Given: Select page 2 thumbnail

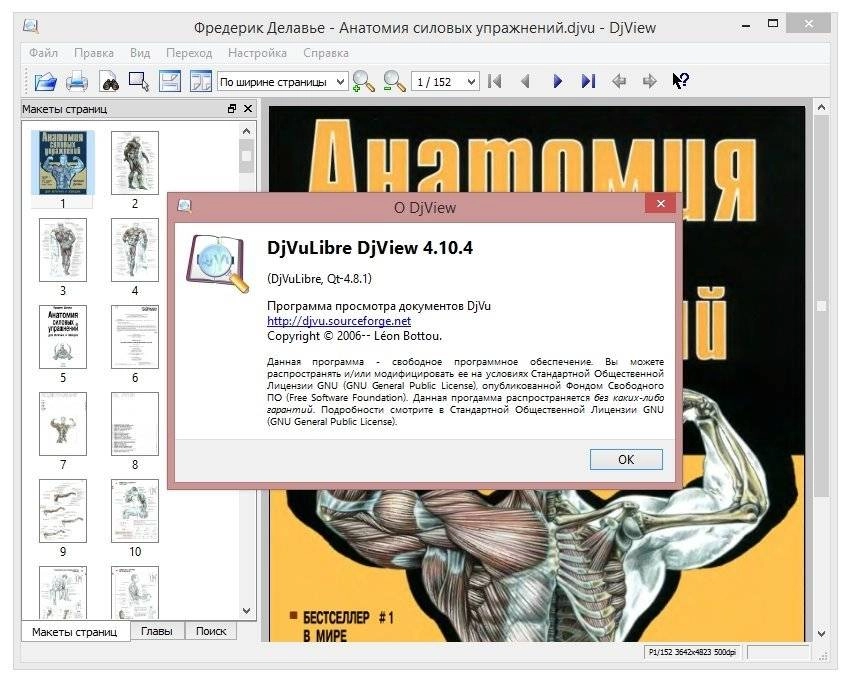Looking at the screenshot, I should pos(135,162).
